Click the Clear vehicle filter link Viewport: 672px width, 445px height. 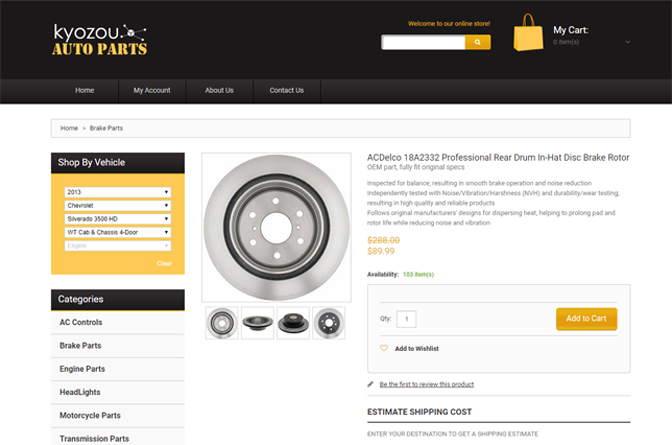point(164,264)
